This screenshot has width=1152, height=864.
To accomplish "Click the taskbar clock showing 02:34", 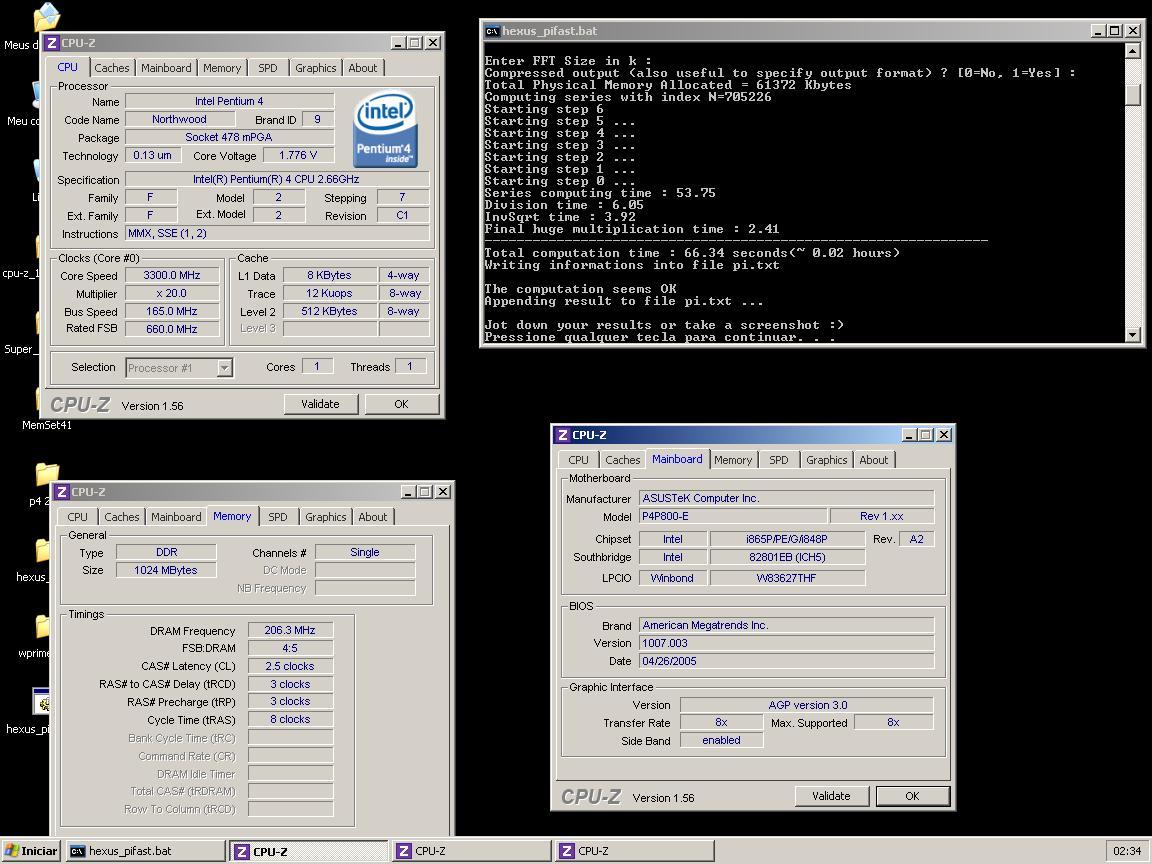I will [1127, 851].
